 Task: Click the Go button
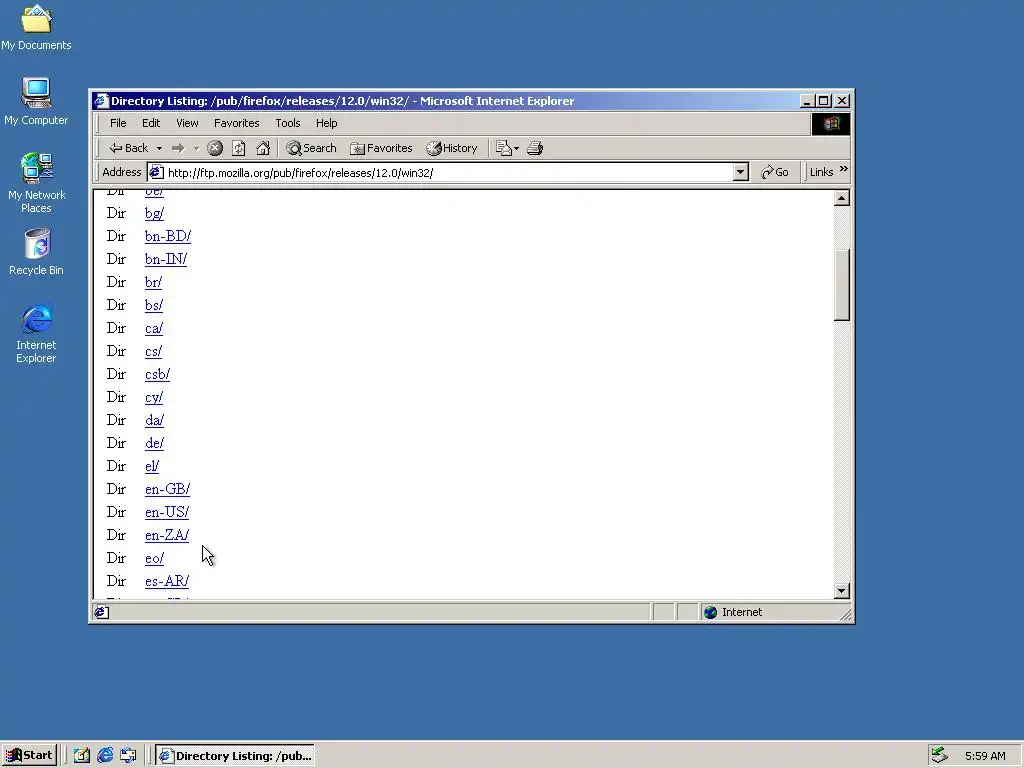point(775,172)
